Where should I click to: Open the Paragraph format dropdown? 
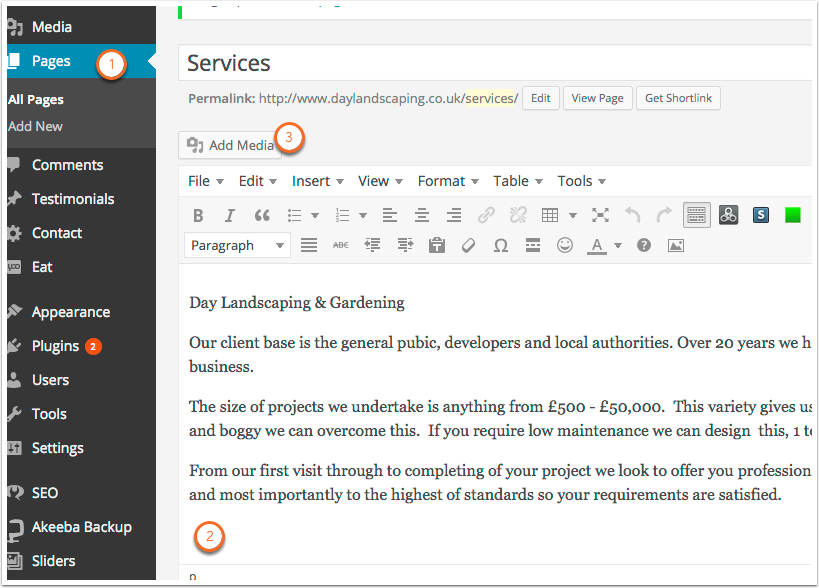(237, 245)
